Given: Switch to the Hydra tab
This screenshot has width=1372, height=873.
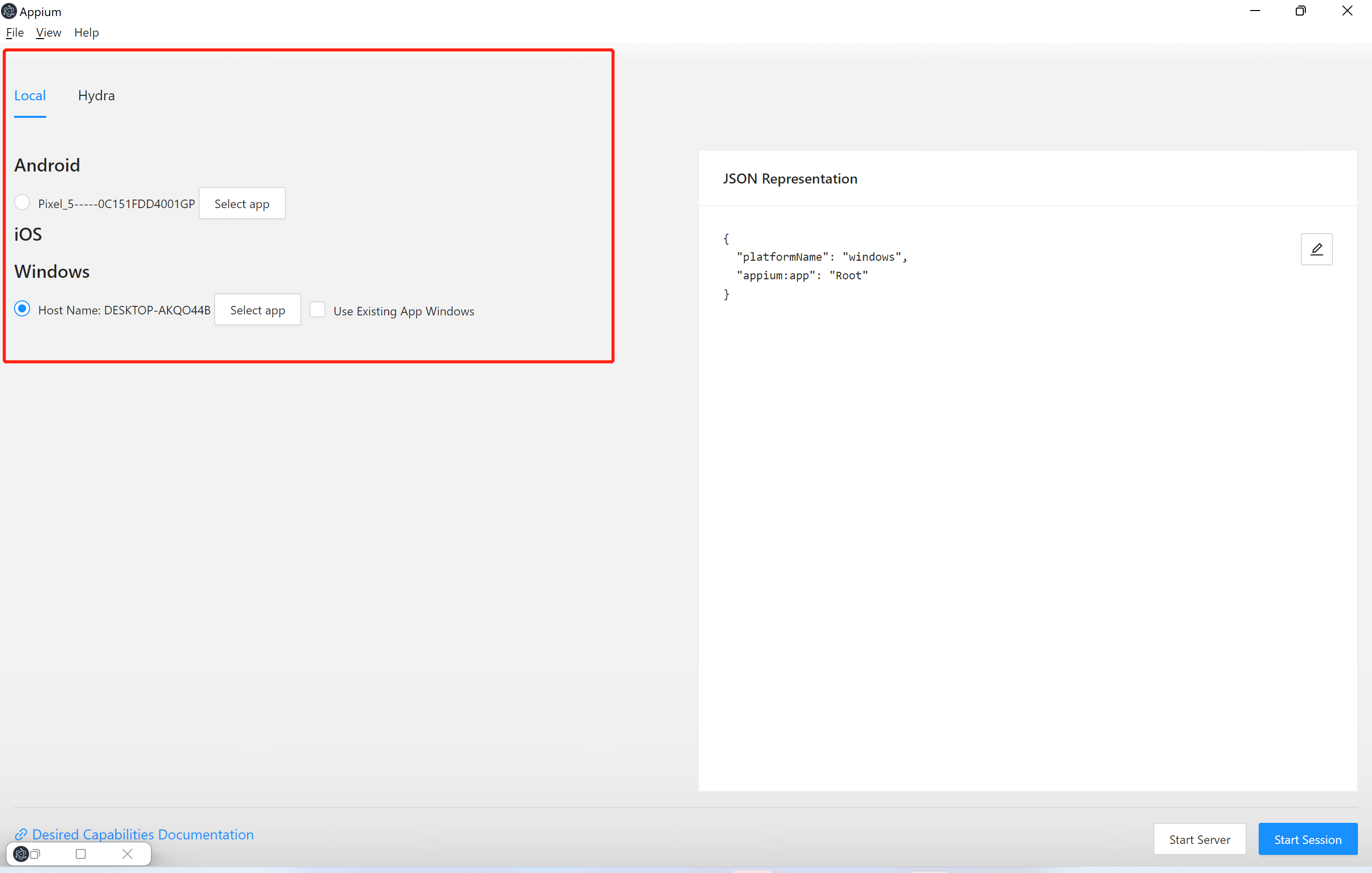Looking at the screenshot, I should tap(96, 95).
